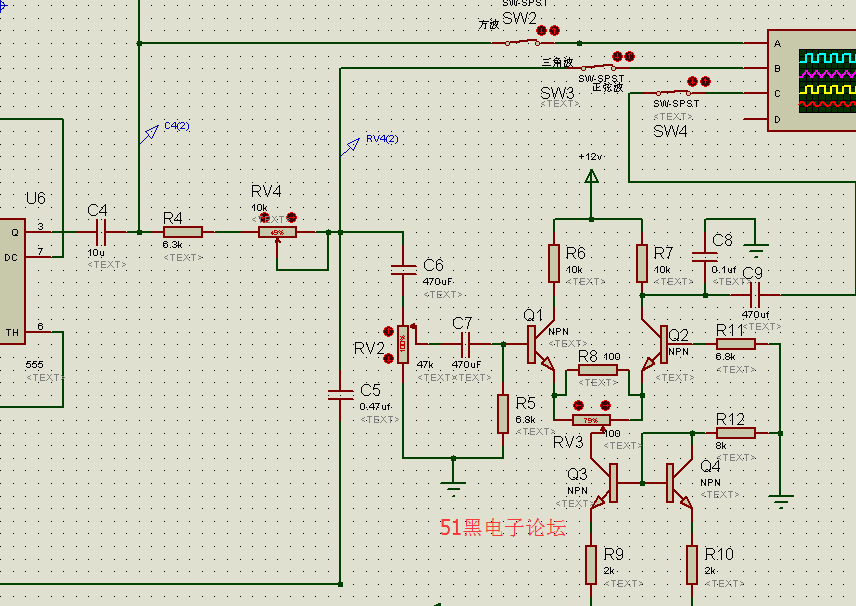Click the SW2 down-arrow actuator button
This screenshot has height=606, width=856.
coord(541,31)
